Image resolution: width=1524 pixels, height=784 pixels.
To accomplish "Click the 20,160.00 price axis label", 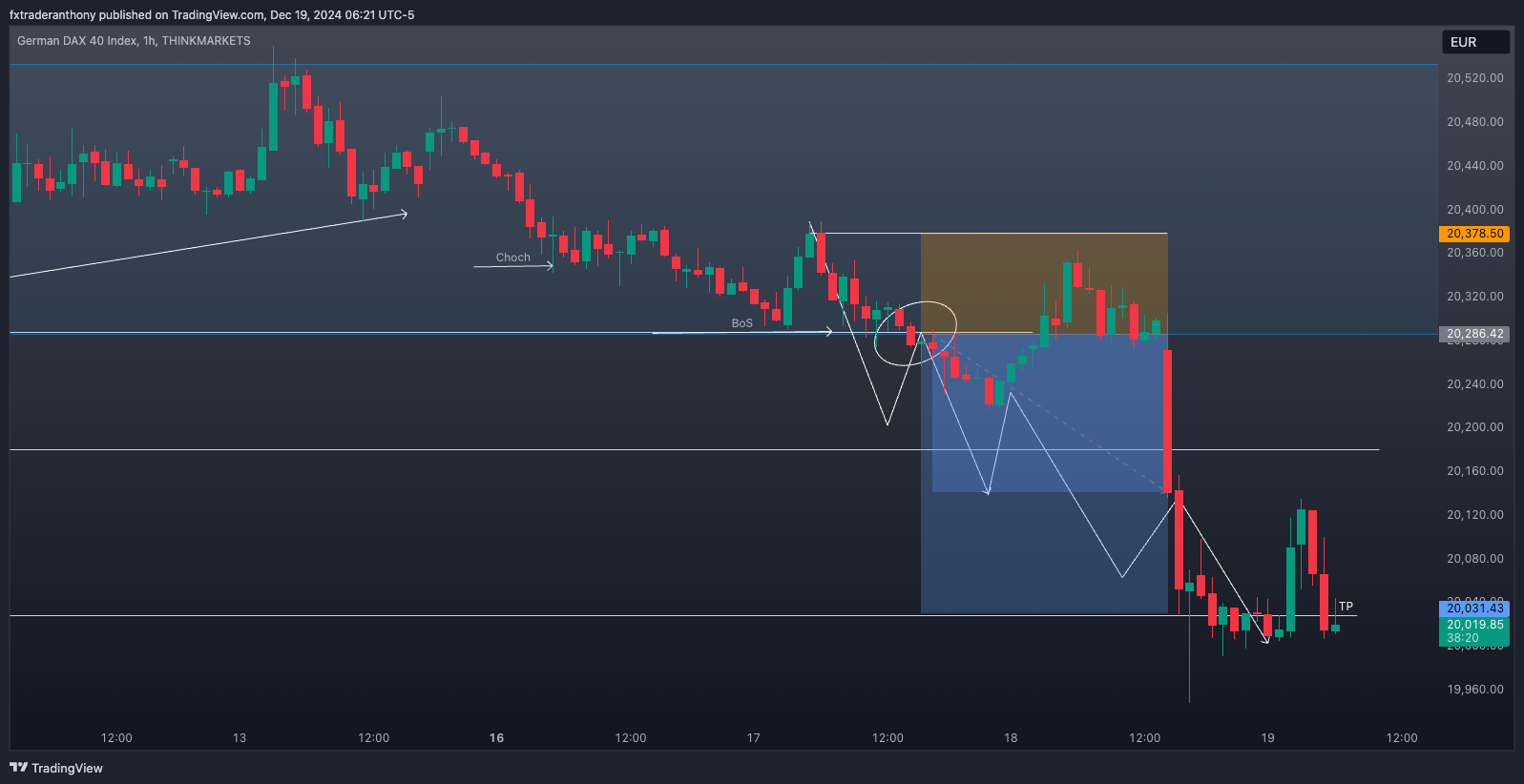I will (x=1475, y=471).
